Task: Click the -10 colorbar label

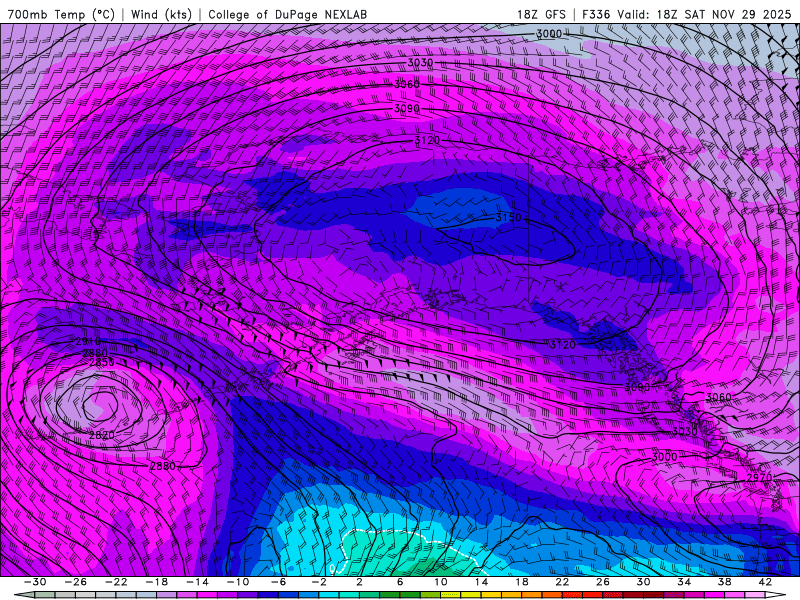Action: [x=238, y=582]
